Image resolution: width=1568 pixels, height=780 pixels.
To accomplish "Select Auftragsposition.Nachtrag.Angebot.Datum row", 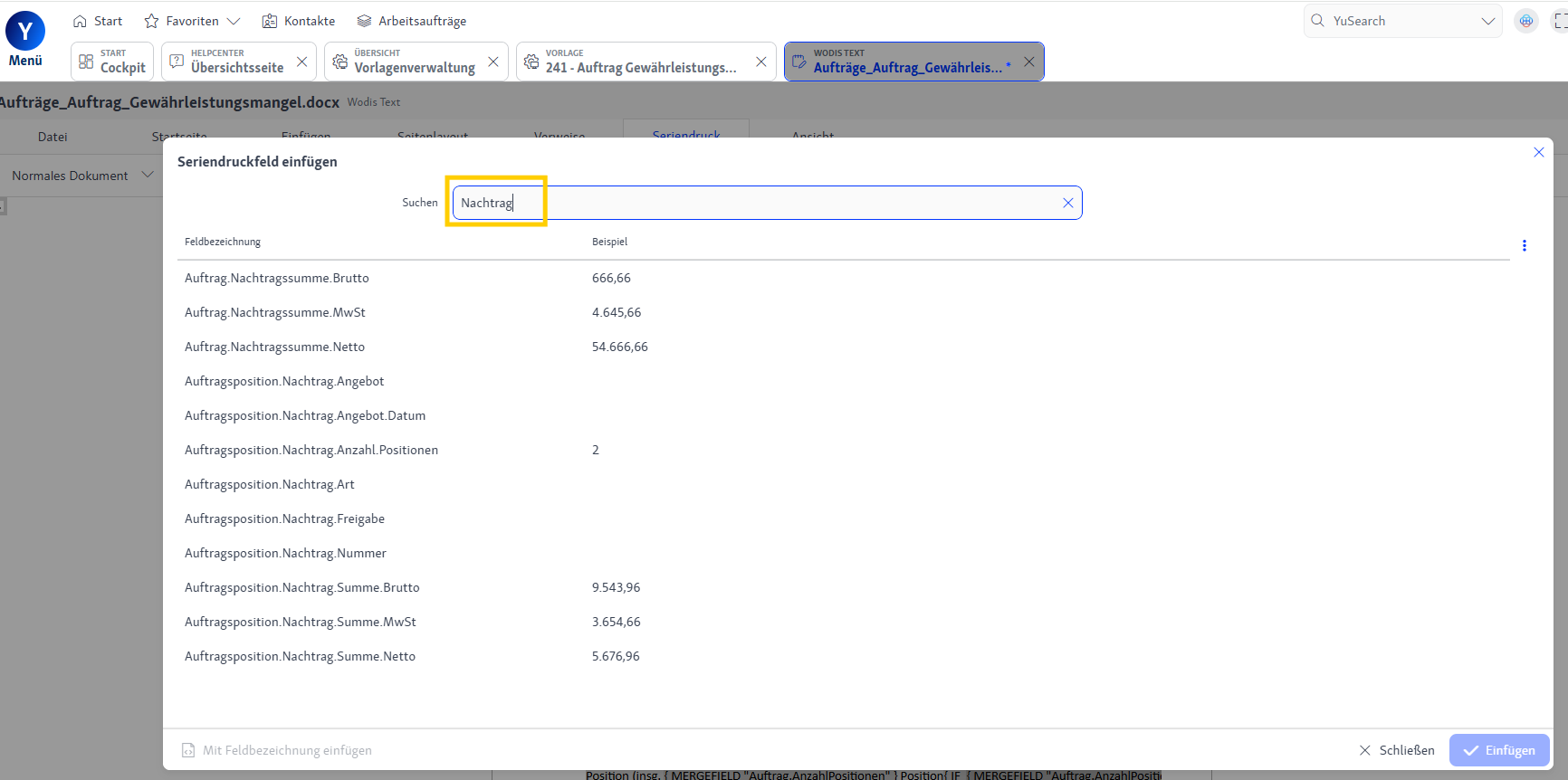I will point(844,415).
